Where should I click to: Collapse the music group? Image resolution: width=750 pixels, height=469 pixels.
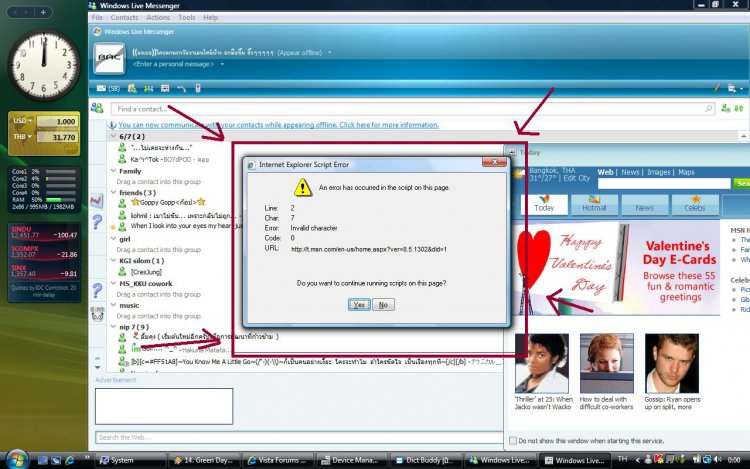coord(113,305)
